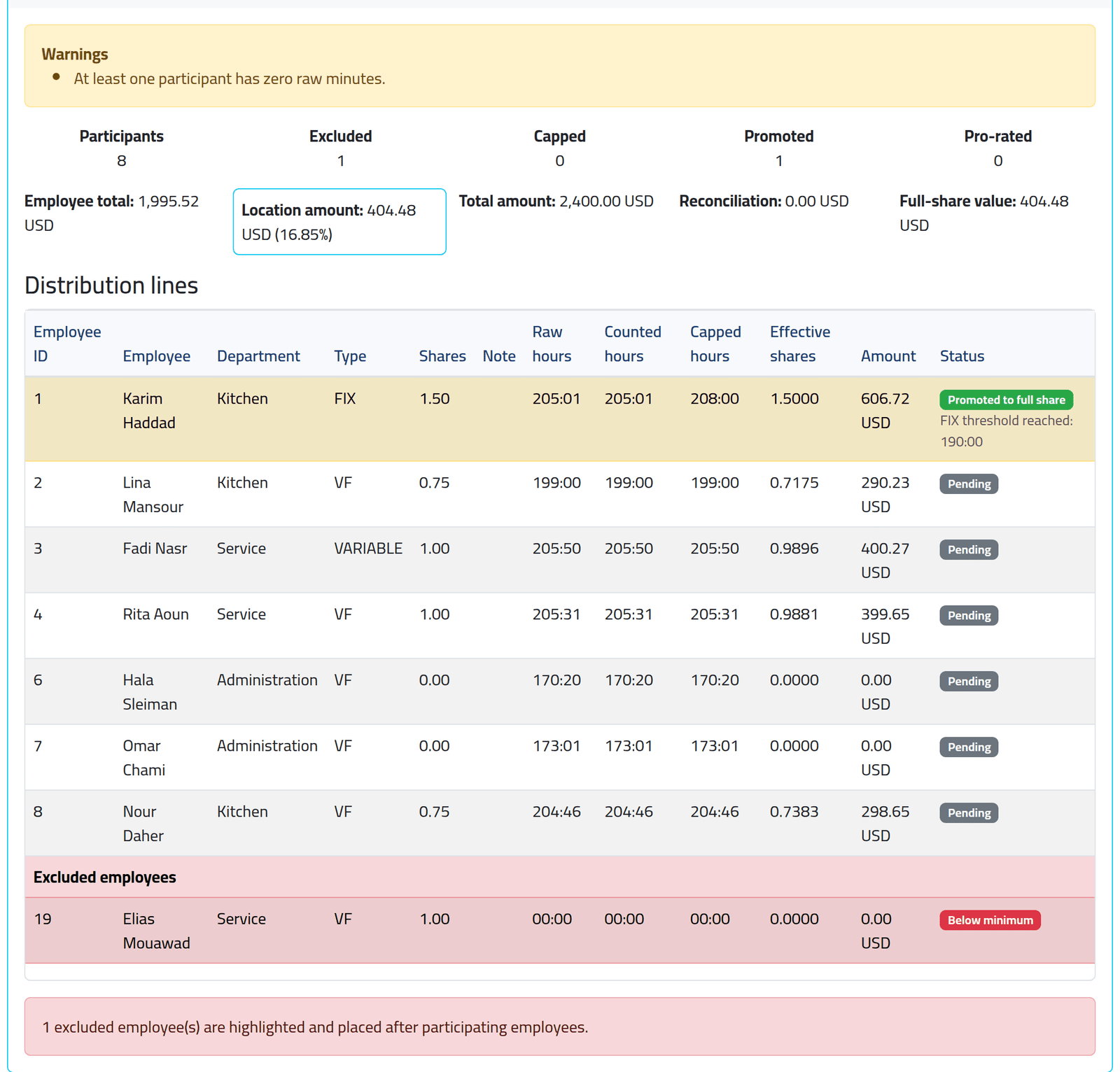Click the 400.27 USD amount cell
The image size is (1120, 1072).
tap(885, 560)
